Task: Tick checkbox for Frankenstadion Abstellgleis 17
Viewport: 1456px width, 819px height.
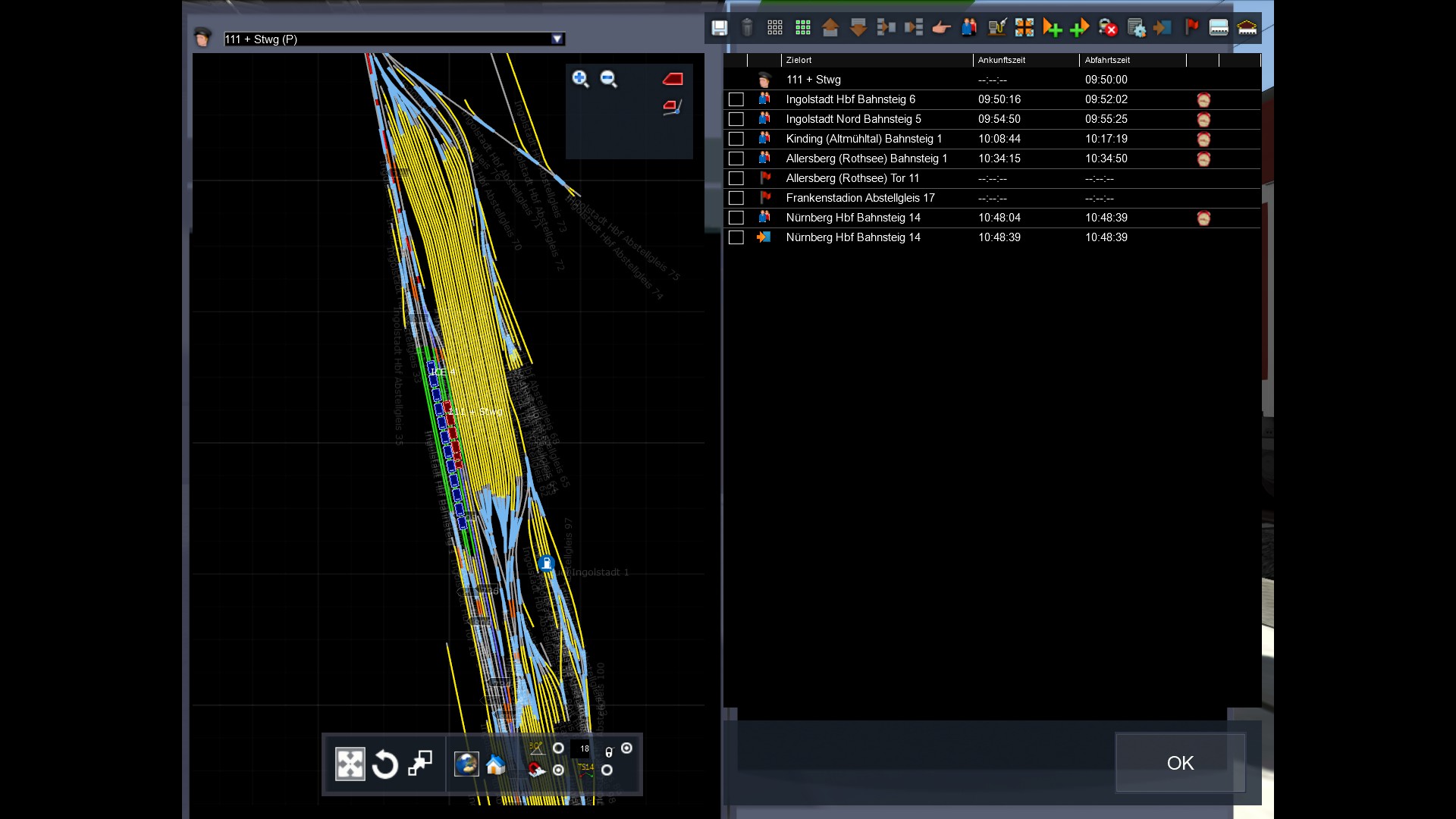Action: (x=736, y=198)
